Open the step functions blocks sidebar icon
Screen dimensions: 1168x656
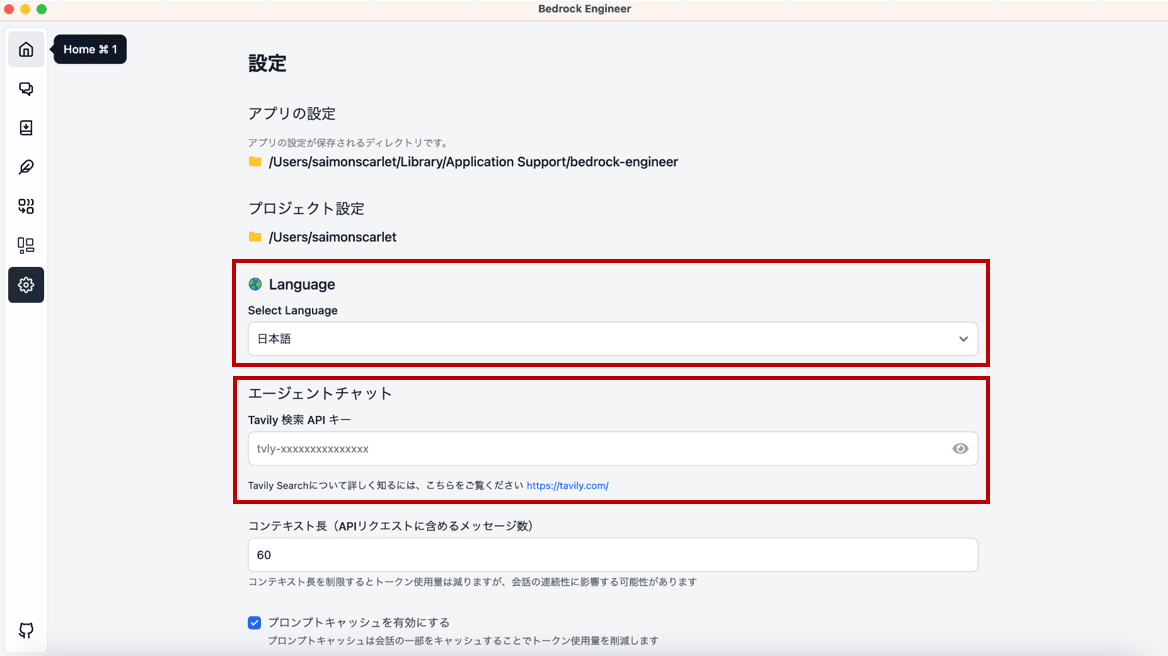point(26,206)
